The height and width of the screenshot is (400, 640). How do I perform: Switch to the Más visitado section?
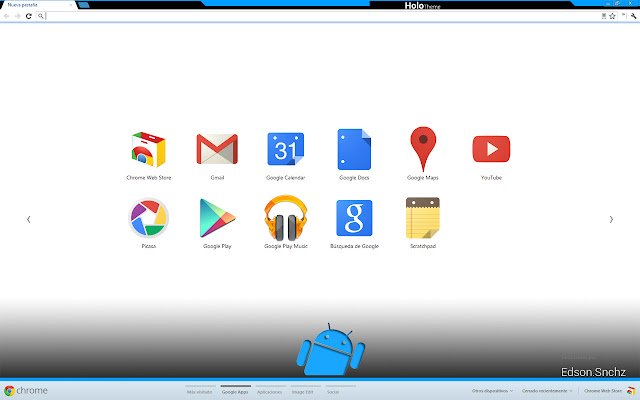pos(200,392)
